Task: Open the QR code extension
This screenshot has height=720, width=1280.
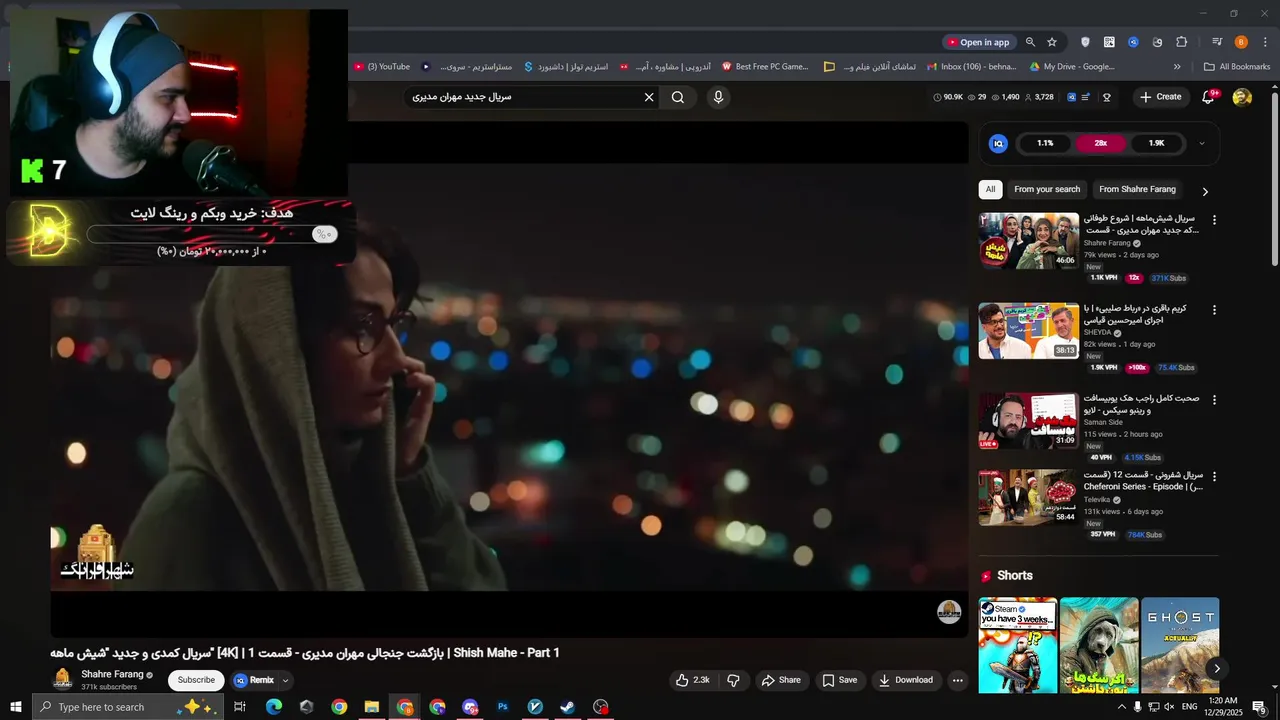Action: pos(1109,42)
